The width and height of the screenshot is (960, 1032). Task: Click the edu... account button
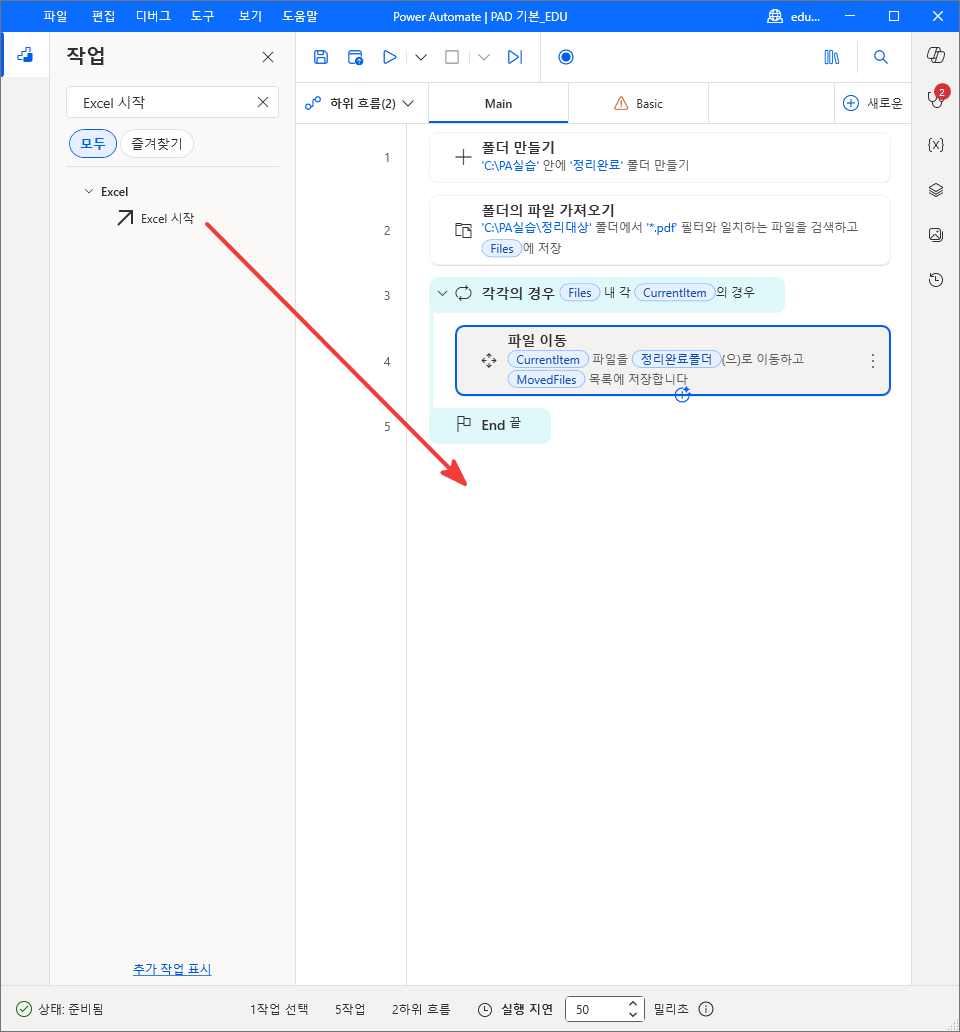point(794,16)
